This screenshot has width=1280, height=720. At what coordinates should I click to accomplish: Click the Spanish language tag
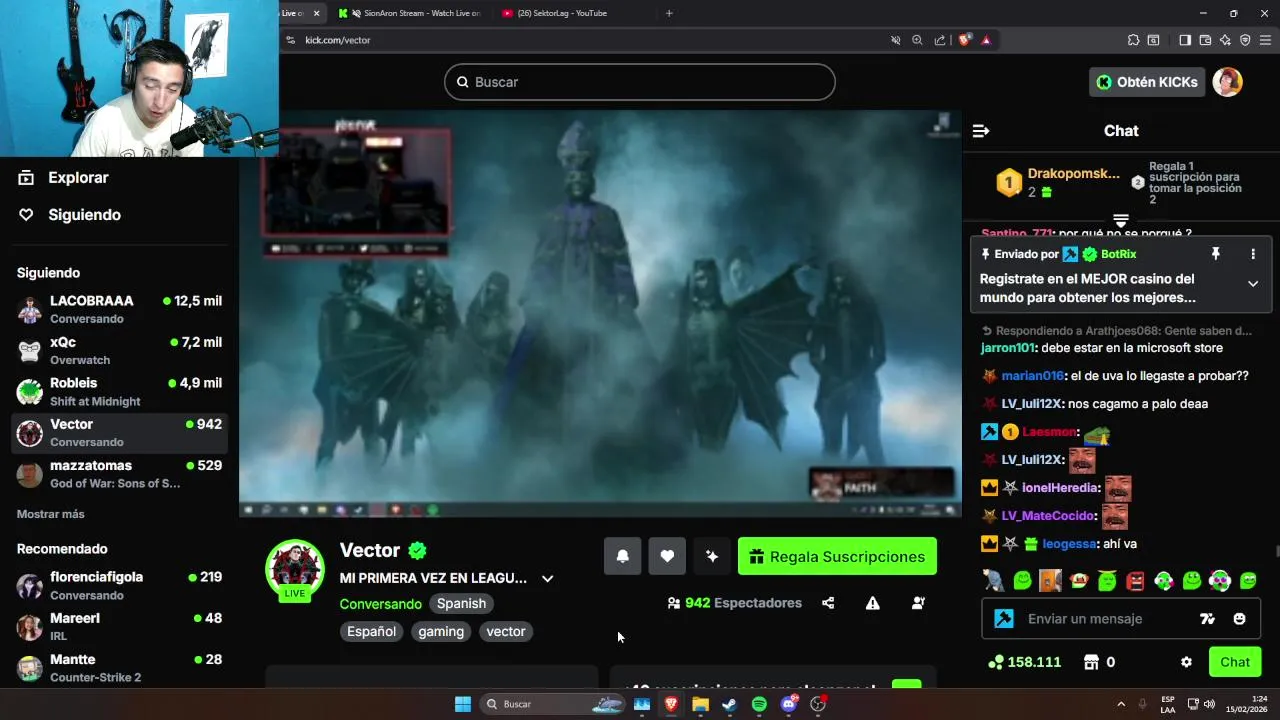(x=461, y=604)
